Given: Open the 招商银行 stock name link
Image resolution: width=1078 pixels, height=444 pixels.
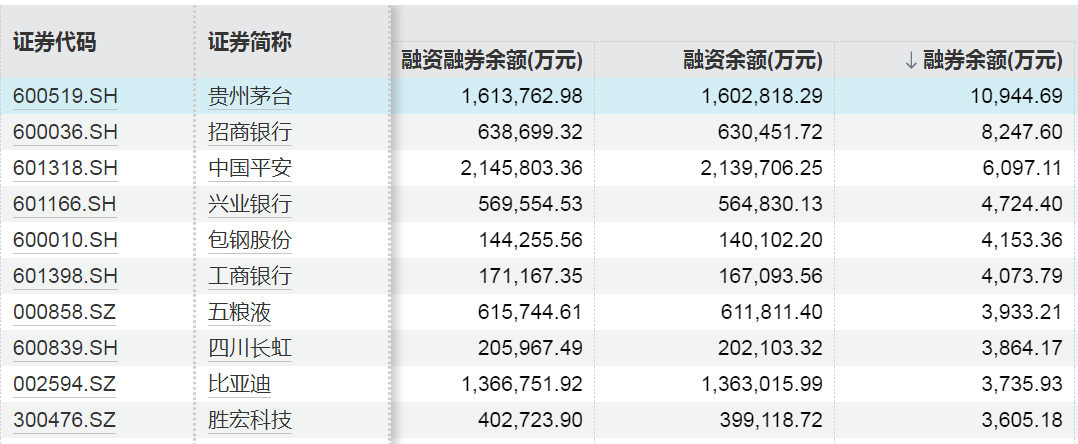Looking at the screenshot, I should [x=250, y=132].
